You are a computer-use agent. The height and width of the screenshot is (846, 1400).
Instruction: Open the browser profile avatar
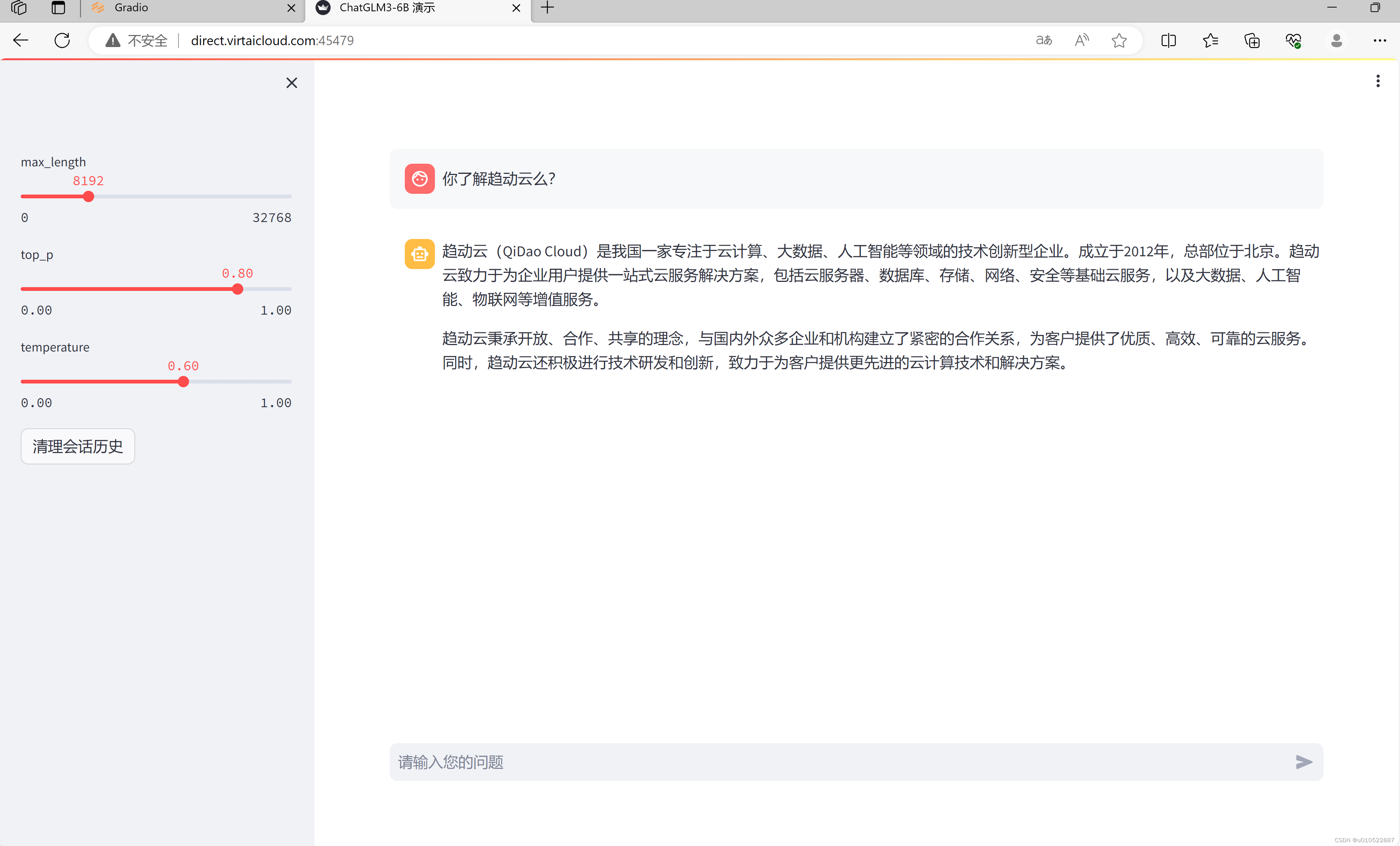point(1336,40)
